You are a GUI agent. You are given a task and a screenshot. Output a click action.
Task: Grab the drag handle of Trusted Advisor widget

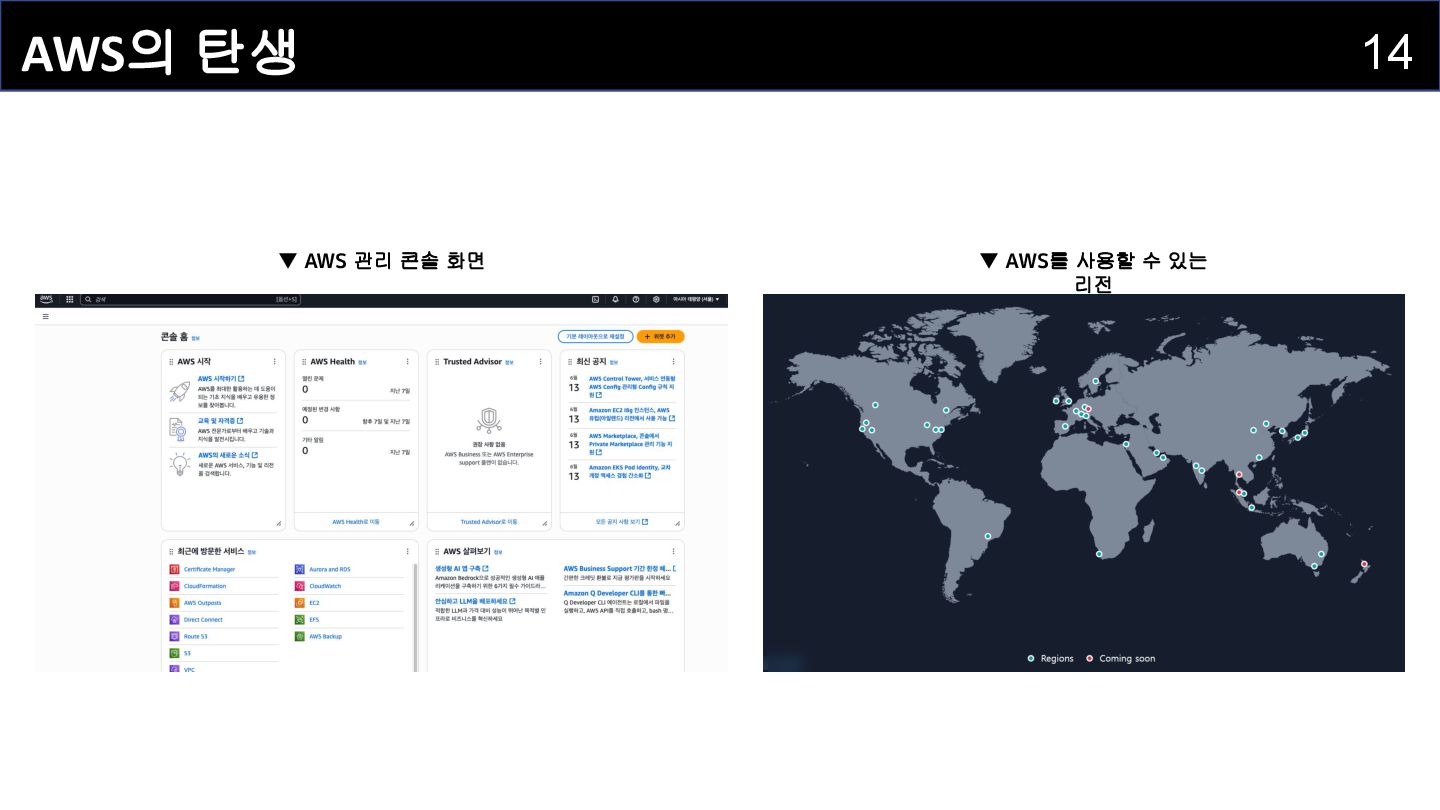[x=437, y=362]
